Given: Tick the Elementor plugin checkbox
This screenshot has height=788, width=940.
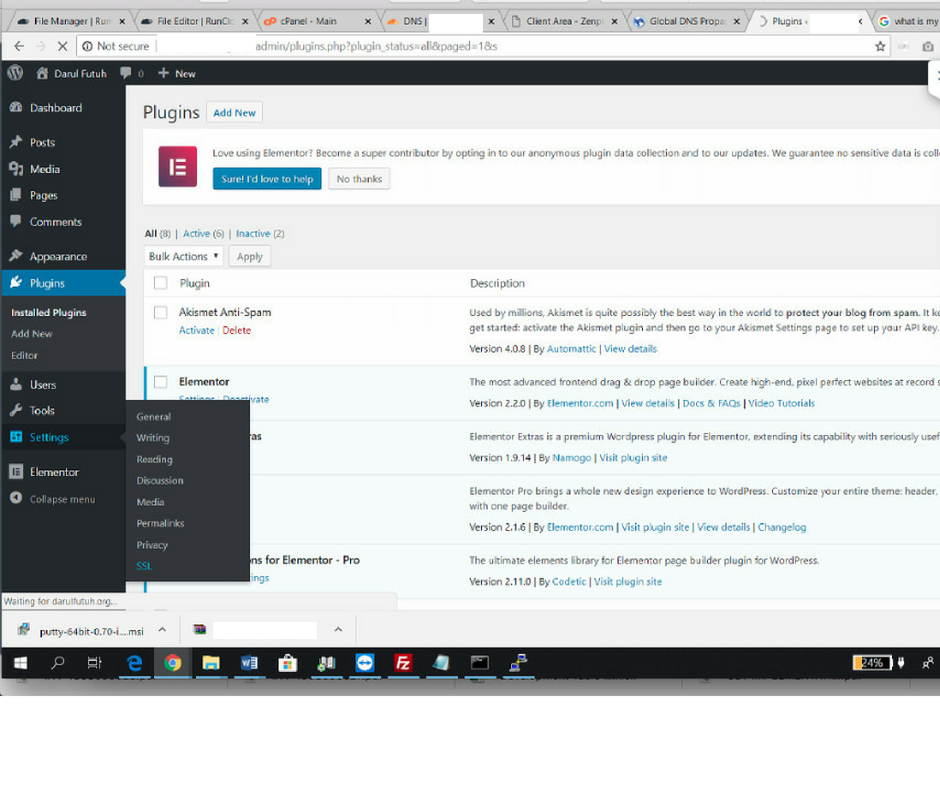Looking at the screenshot, I should coord(161,382).
